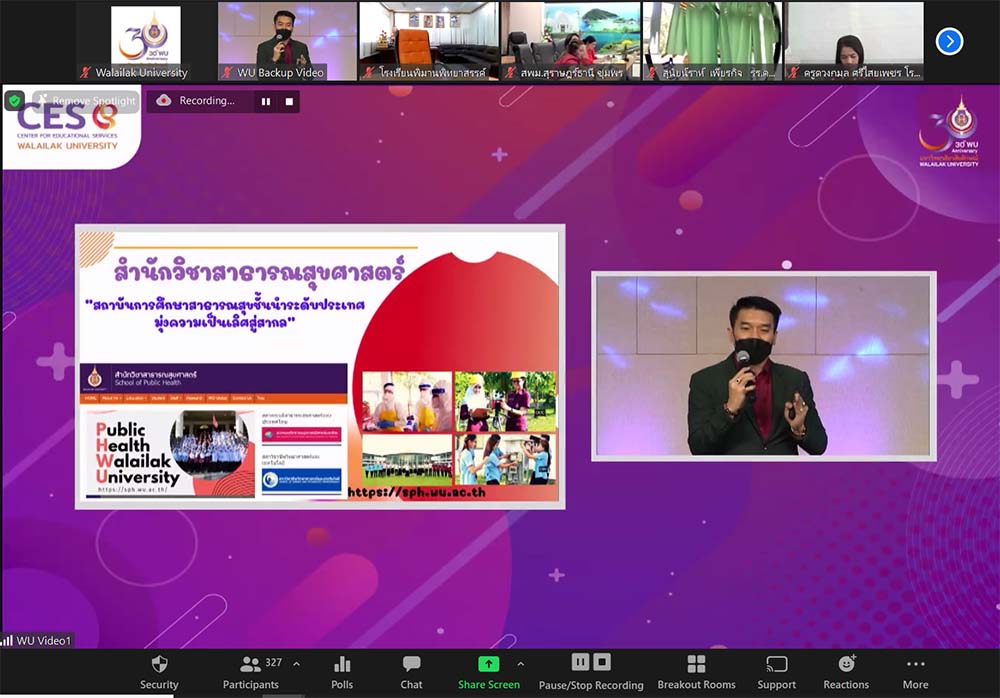Expand Share Screen options arrow
The height and width of the screenshot is (698, 1000).
520,664
